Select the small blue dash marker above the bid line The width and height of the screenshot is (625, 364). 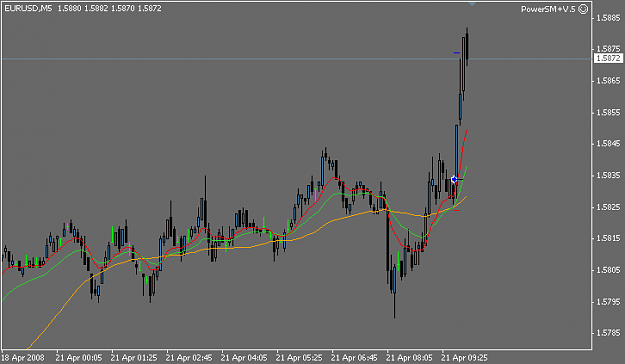(456, 53)
